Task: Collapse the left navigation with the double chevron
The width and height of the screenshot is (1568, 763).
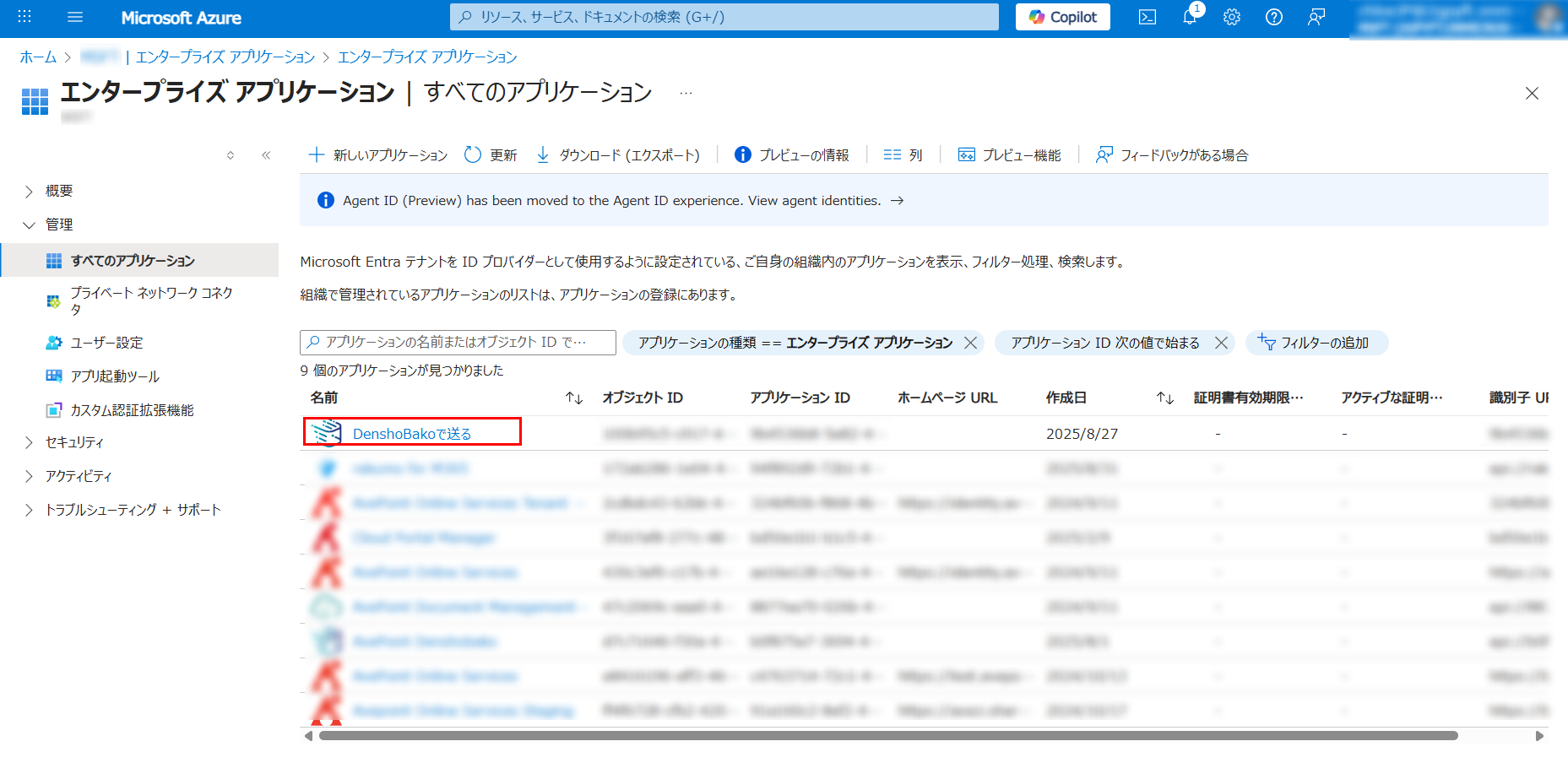Action: pos(266,155)
